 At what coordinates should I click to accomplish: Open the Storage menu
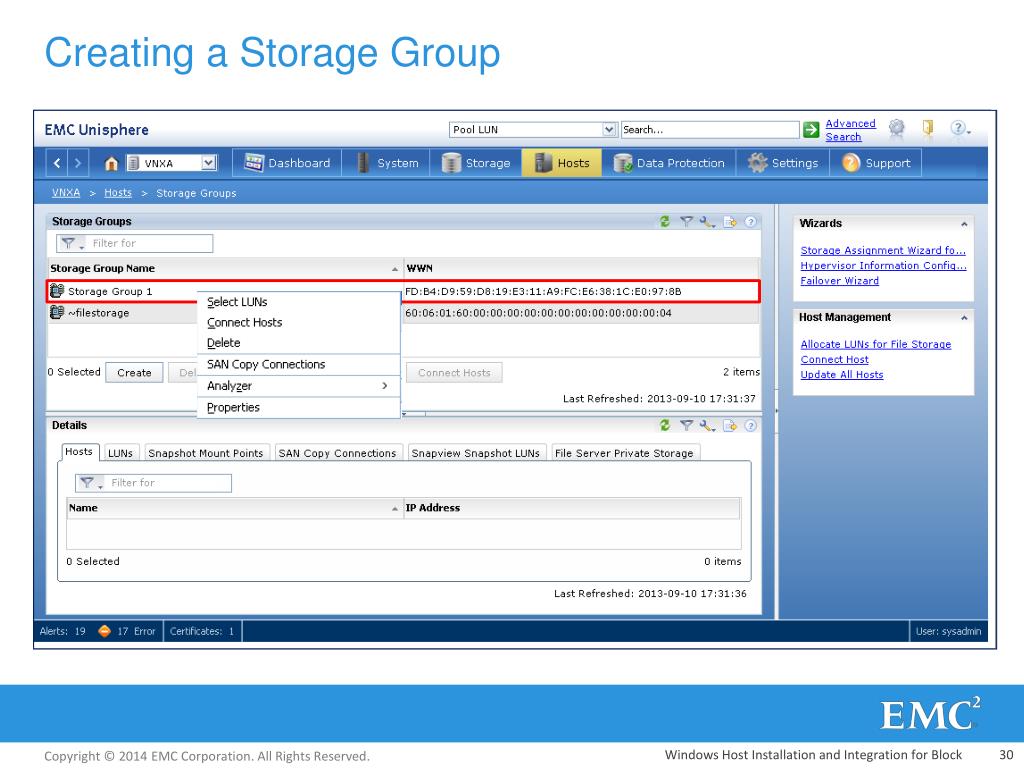pyautogui.click(x=476, y=163)
